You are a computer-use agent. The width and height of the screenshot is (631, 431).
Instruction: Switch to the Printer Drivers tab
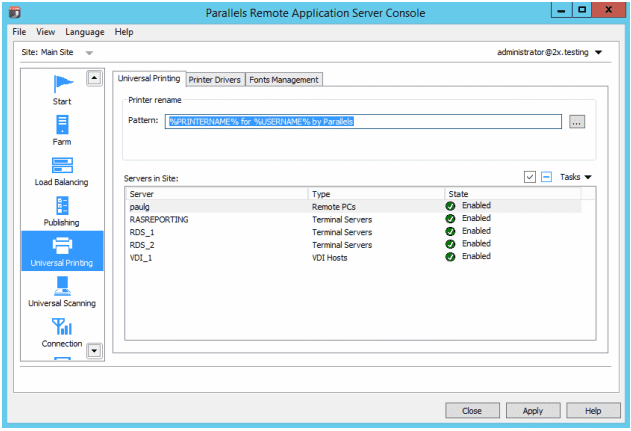click(x=214, y=80)
